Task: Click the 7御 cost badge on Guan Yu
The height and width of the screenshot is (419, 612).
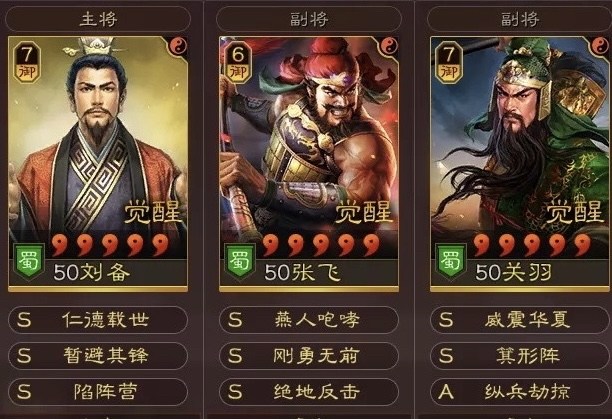Action: click(449, 62)
